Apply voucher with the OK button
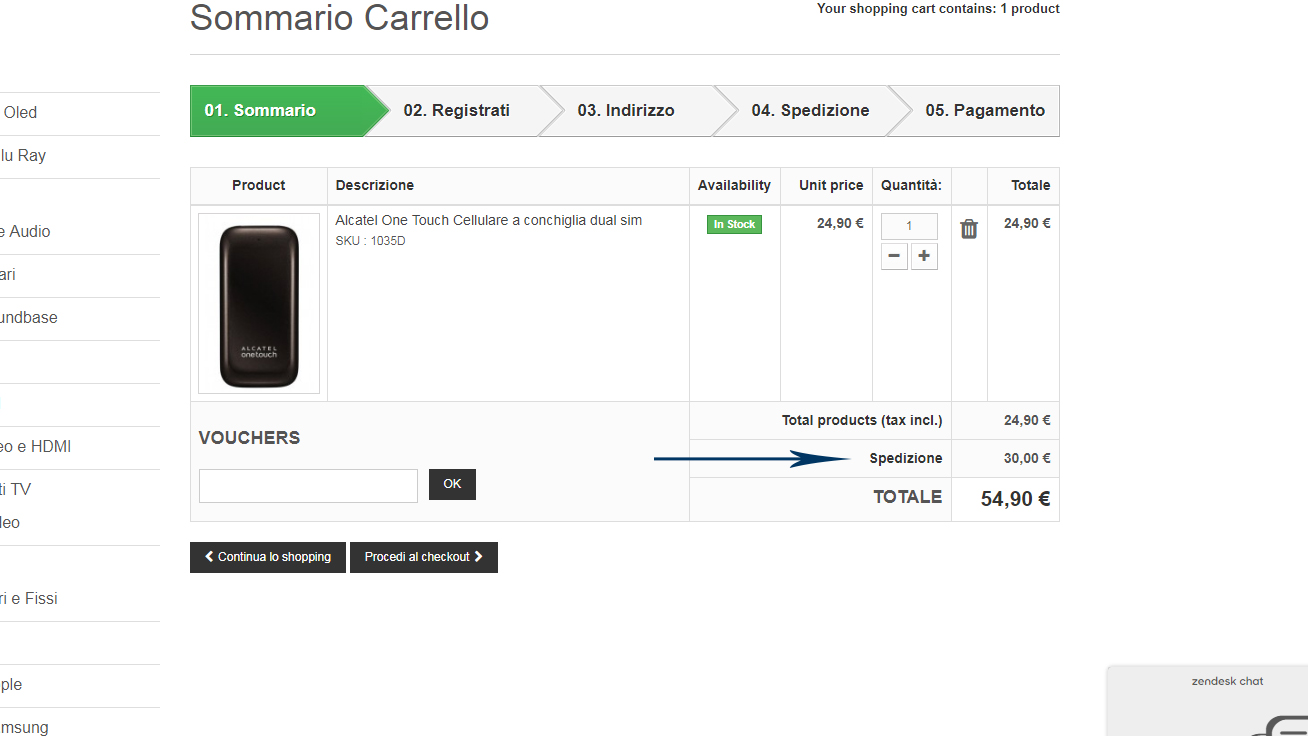 tap(452, 484)
